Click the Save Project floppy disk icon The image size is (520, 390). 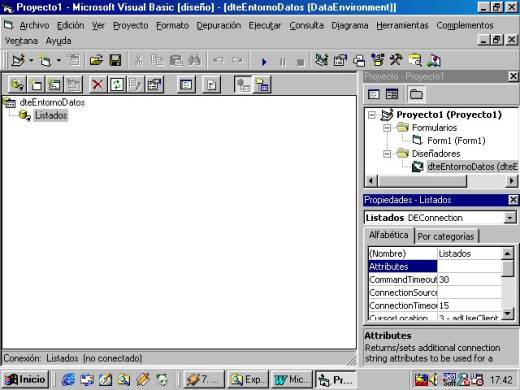point(115,60)
